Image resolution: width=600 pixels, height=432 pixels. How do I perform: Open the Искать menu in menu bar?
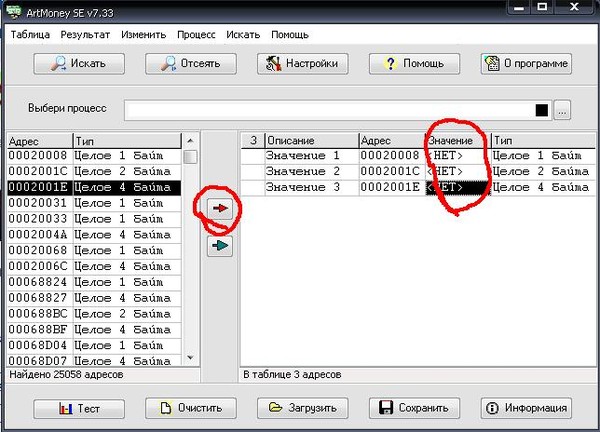[243, 35]
